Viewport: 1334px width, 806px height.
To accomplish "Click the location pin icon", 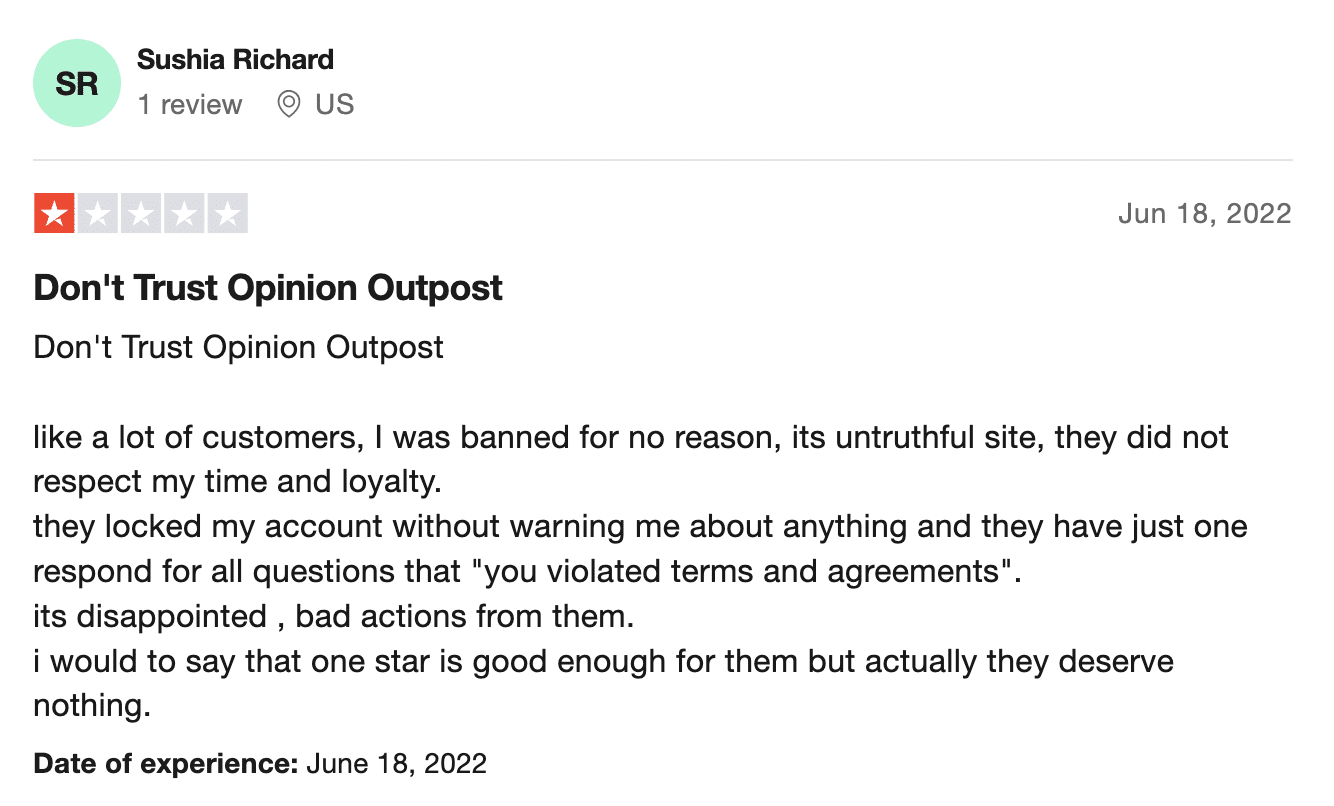I will click(x=289, y=104).
